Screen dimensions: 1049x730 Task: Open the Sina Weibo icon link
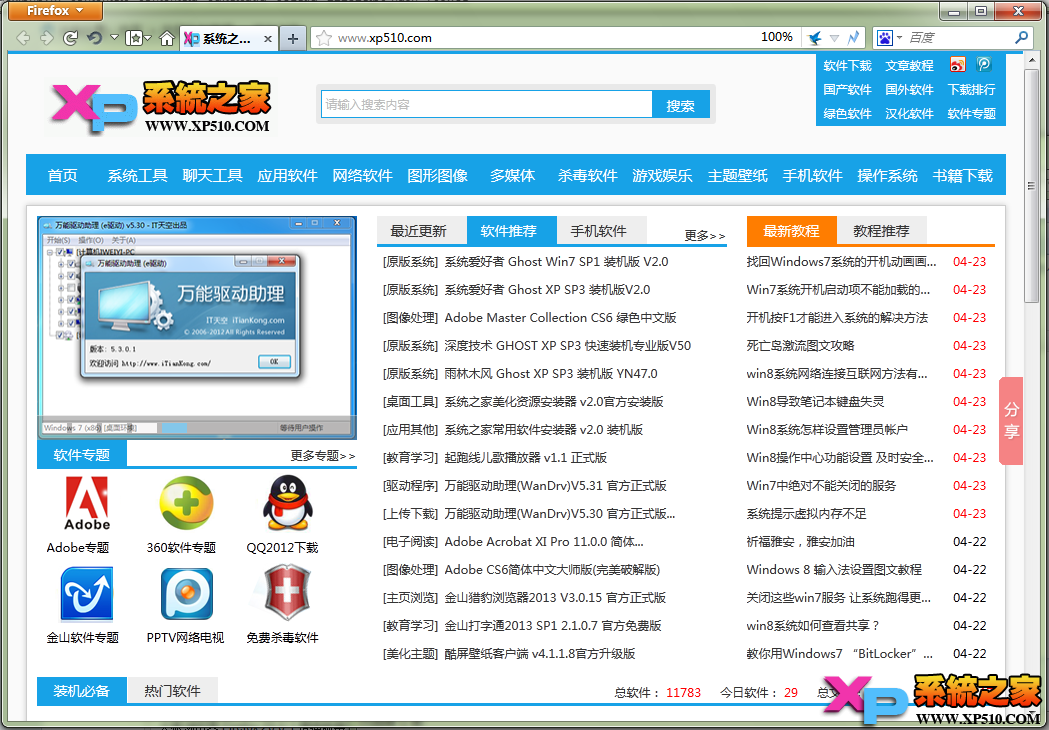click(957, 65)
